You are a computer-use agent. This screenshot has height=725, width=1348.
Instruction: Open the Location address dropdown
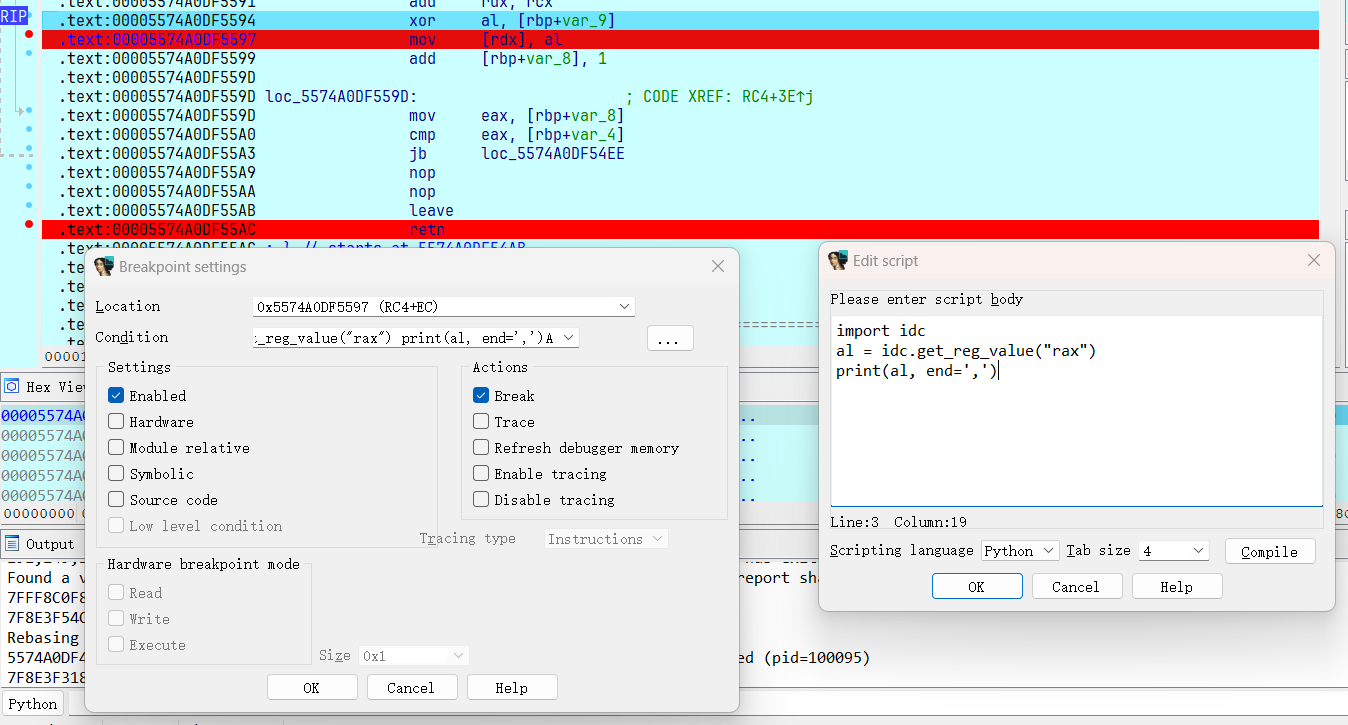coord(625,307)
